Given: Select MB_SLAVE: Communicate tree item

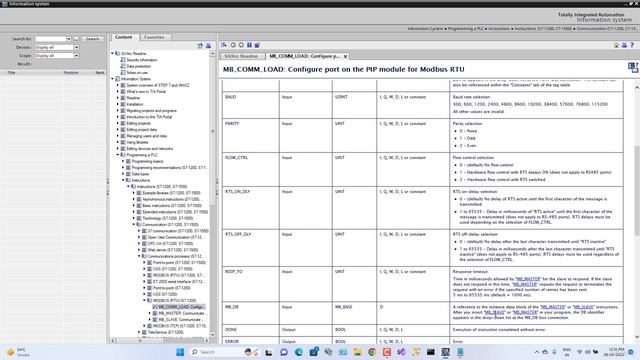Looking at the screenshot, I should pyautogui.click(x=180, y=320).
